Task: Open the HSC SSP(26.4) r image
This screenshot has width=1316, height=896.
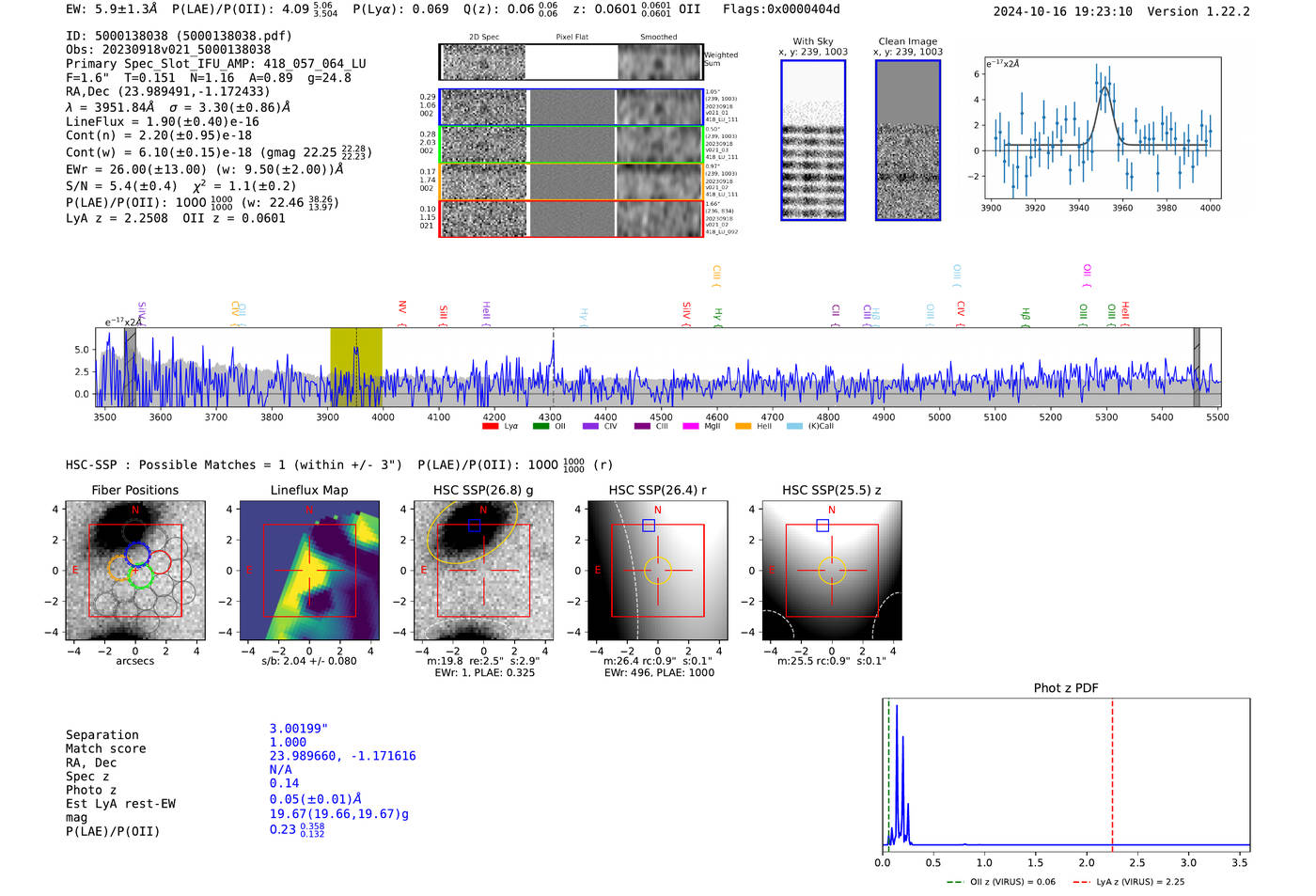Action: [657, 571]
